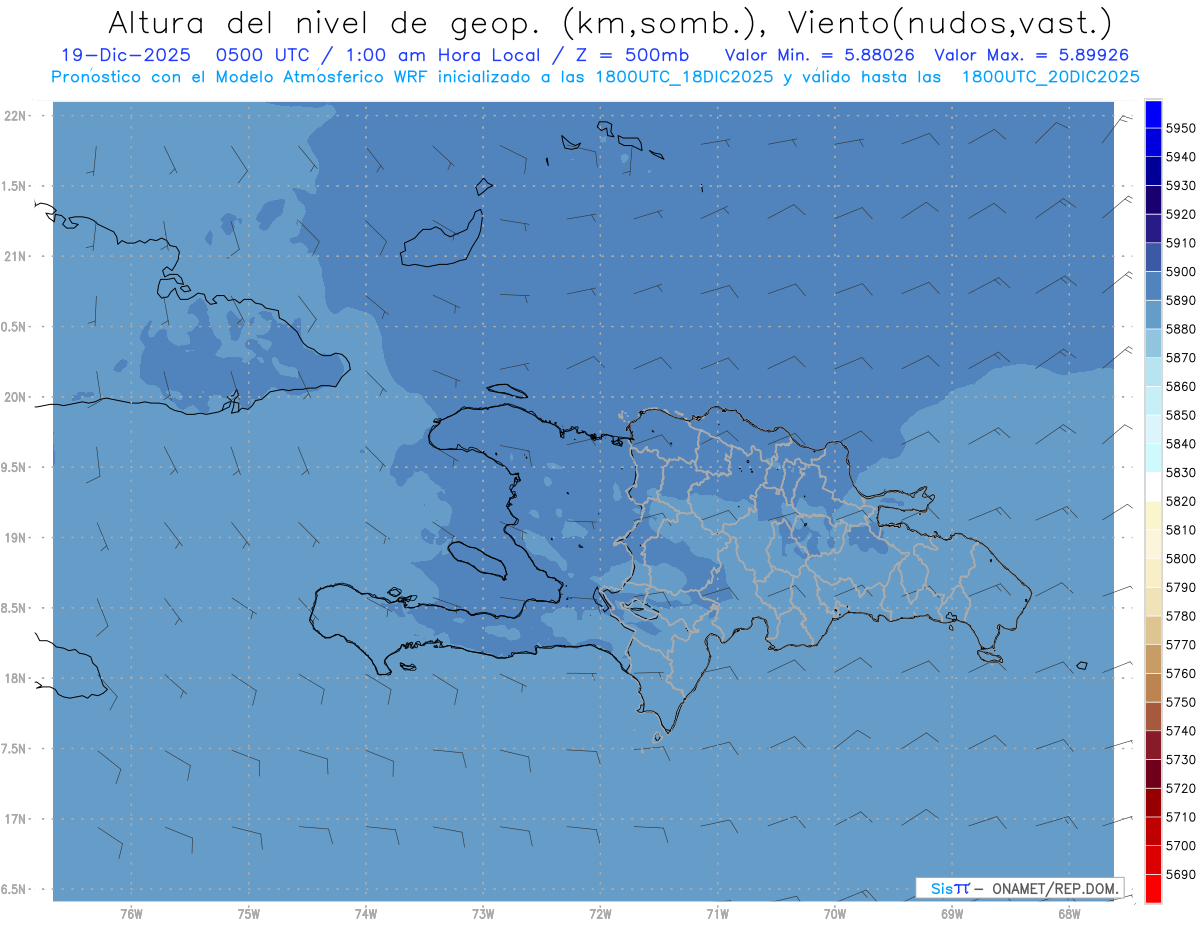This screenshot has height=927, width=1200.
Task: Click the legend value 5720
Action: tap(1181, 788)
